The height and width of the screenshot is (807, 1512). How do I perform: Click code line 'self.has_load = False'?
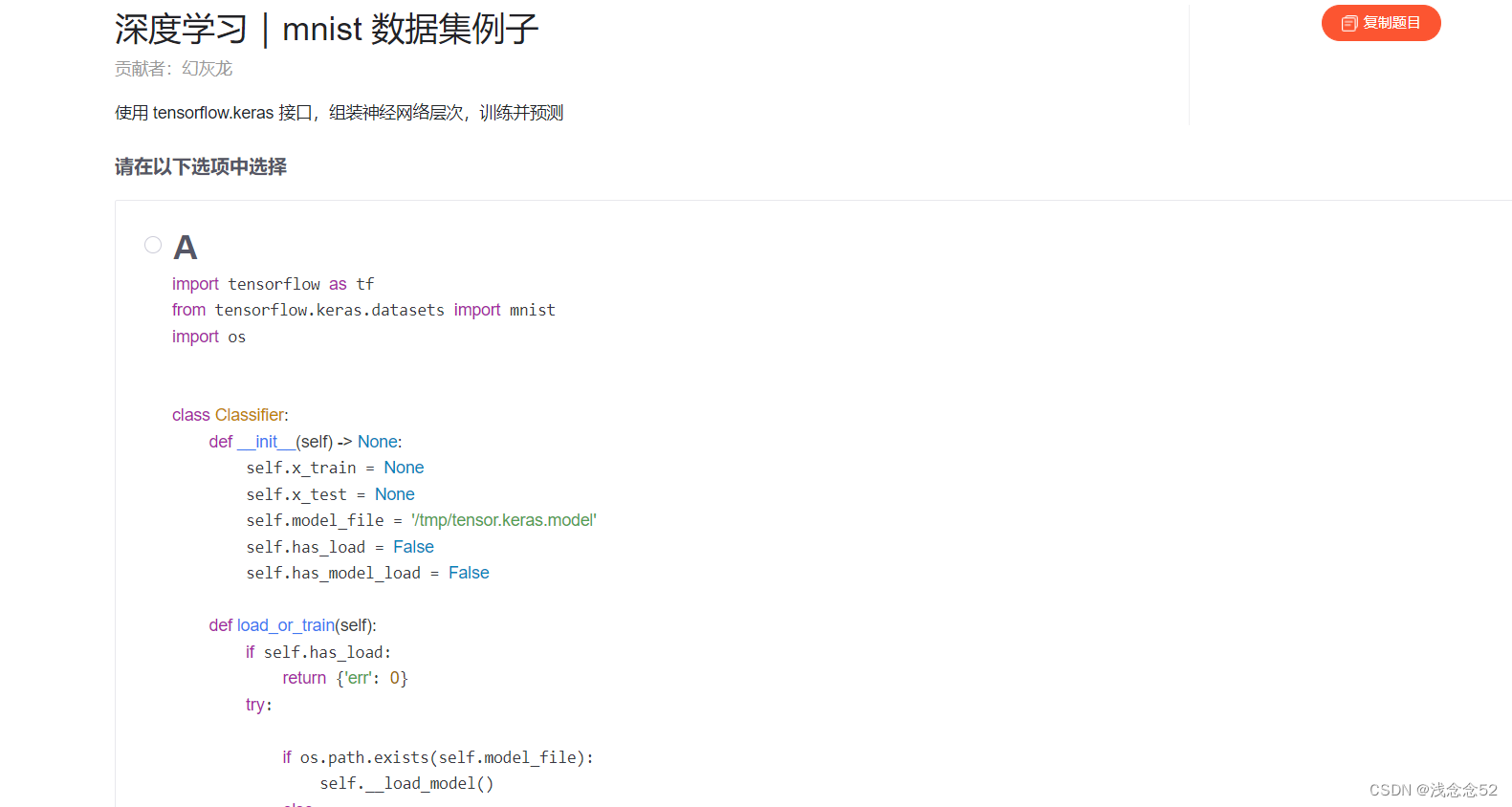(340, 547)
